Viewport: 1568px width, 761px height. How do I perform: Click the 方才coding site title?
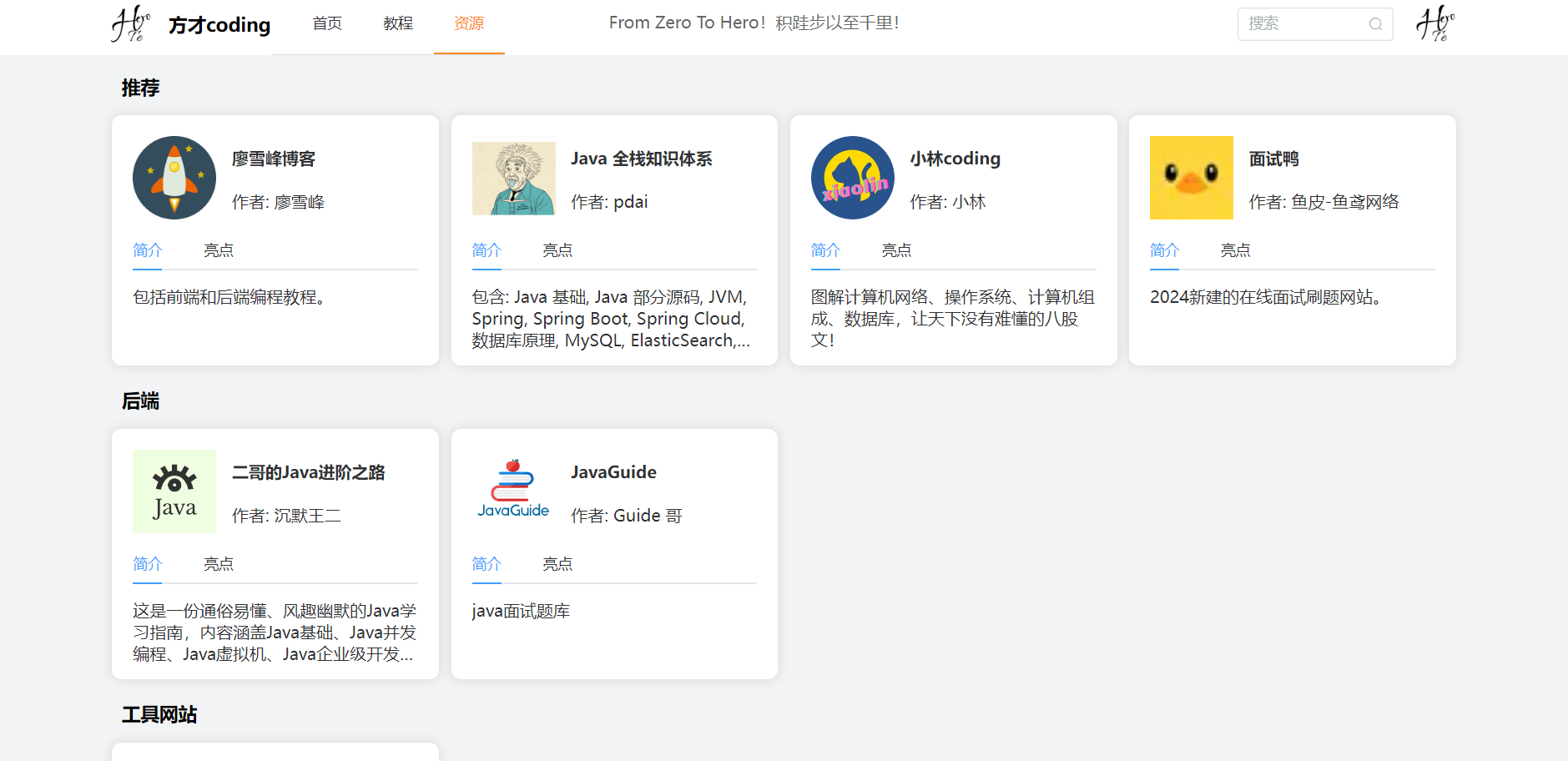(x=219, y=25)
